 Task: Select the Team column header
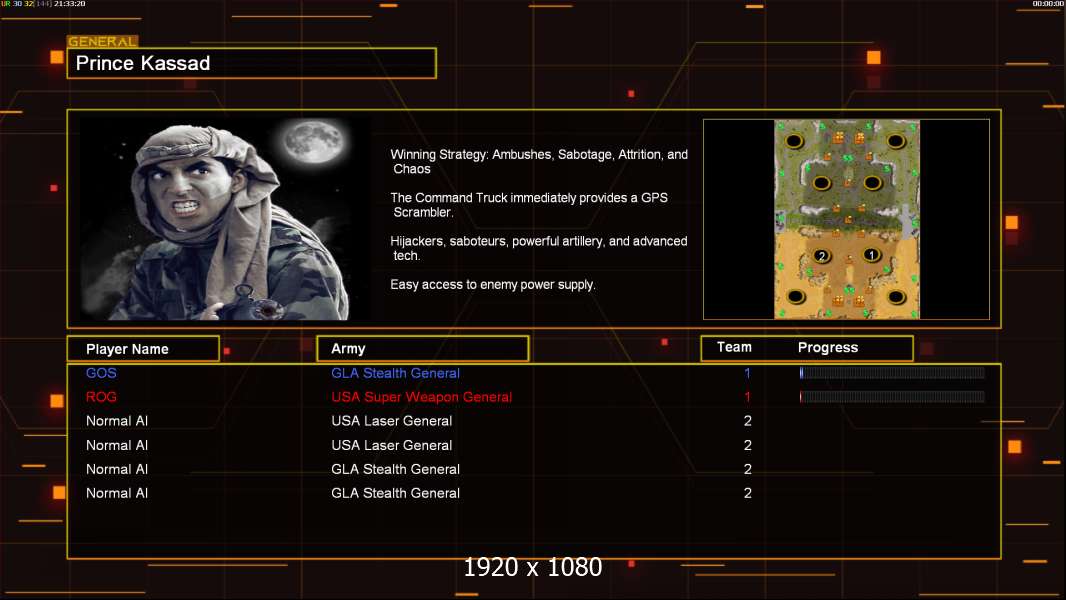coord(734,347)
